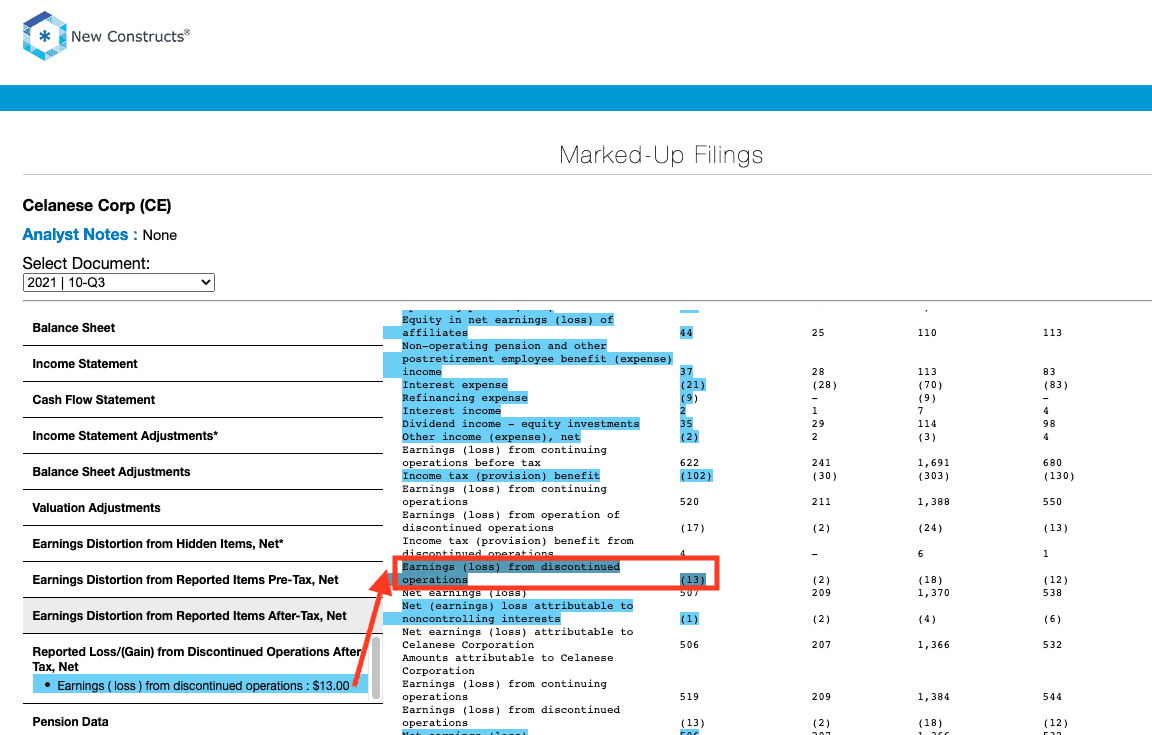Select Balance Sheet Adjustments
Viewport: 1152px width, 735px height.
(203, 472)
